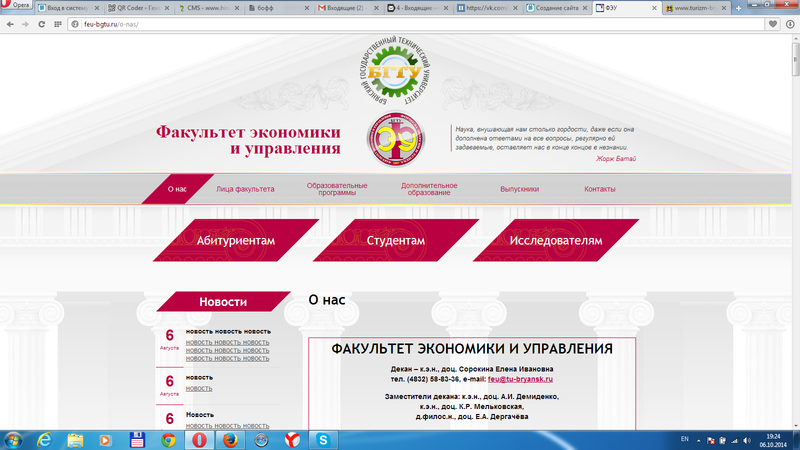Image resolution: width=800 pixels, height=450 pixels.
Task: Close the QR Coder tab
Action: click(167, 8)
